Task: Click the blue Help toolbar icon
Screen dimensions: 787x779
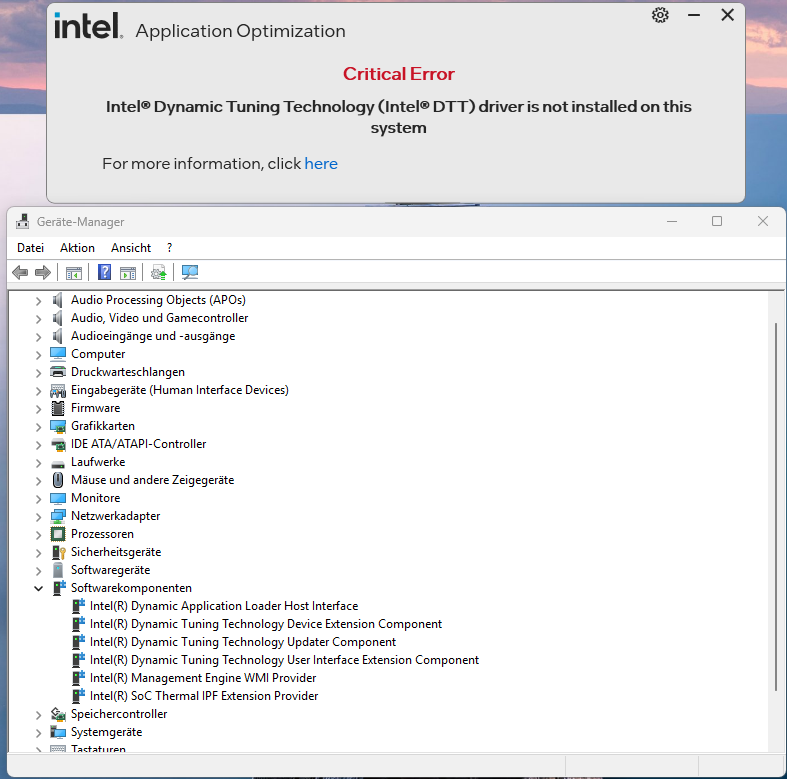Action: coord(104,273)
